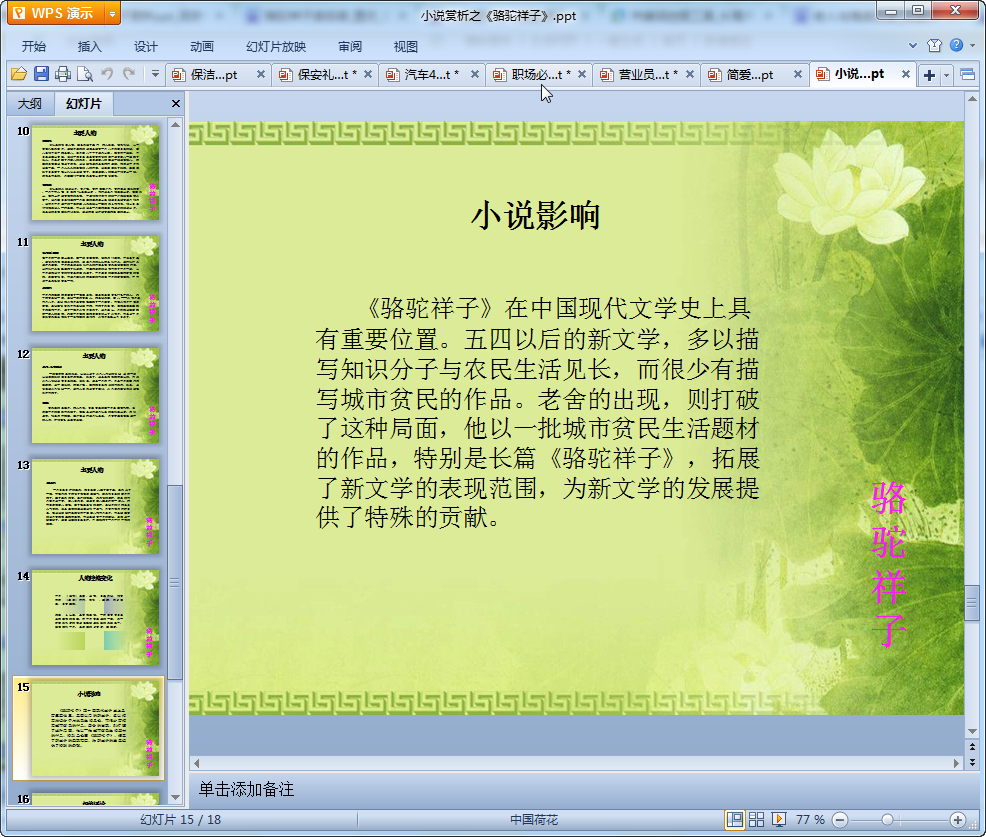Select slide 14 thumbnail
986x837 pixels.
[95, 618]
